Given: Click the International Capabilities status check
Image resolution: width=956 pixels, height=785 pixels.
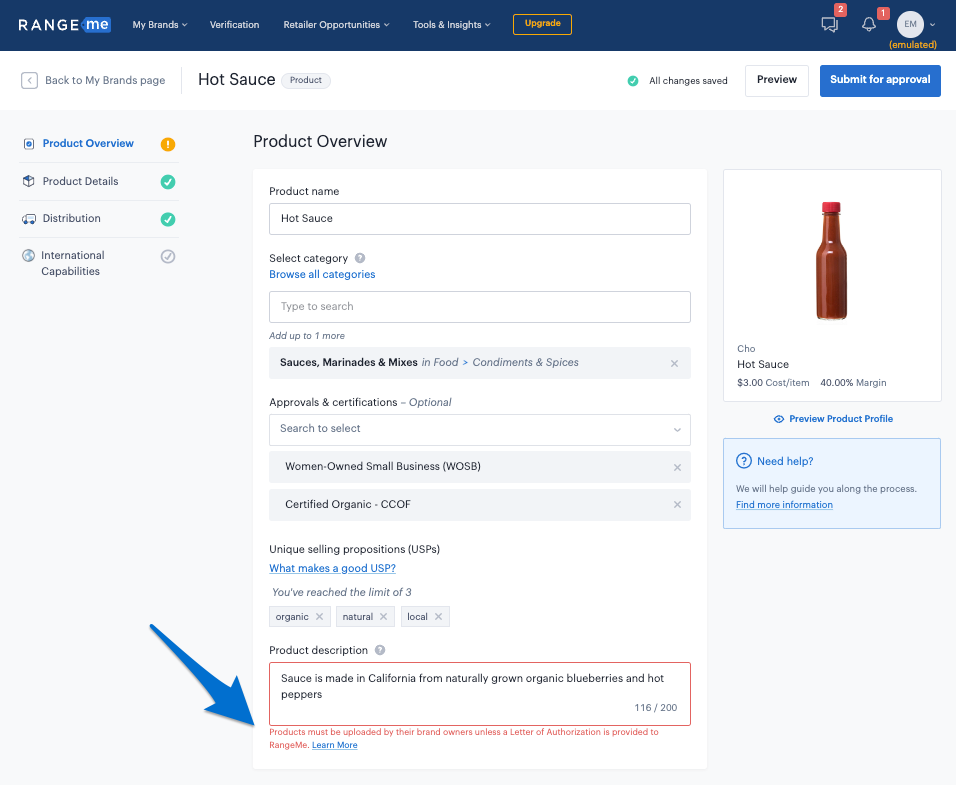Looking at the screenshot, I should click(x=168, y=257).
